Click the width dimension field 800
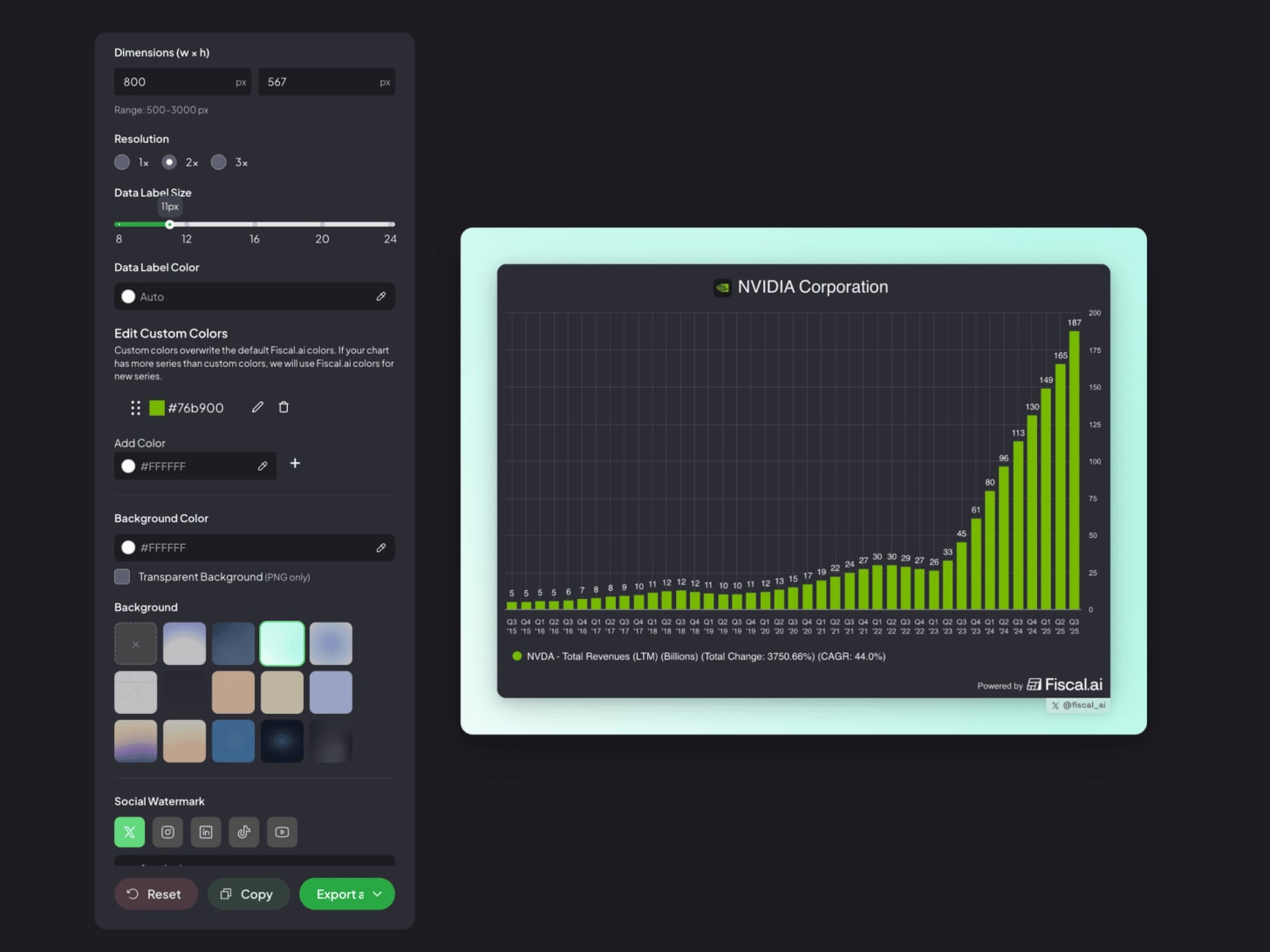The height and width of the screenshot is (952, 1270). 182,82
